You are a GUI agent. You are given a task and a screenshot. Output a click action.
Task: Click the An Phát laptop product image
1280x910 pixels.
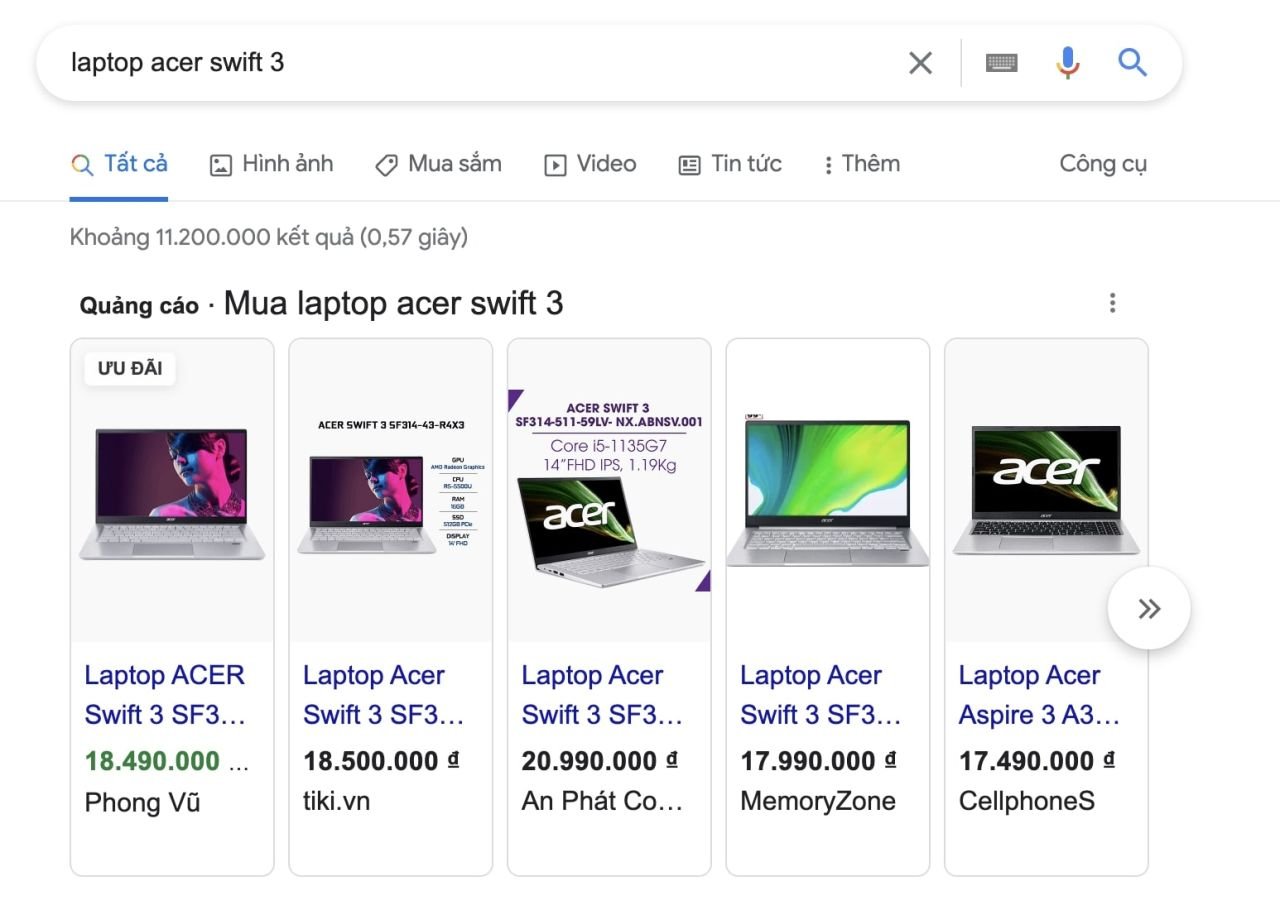pyautogui.click(x=609, y=490)
